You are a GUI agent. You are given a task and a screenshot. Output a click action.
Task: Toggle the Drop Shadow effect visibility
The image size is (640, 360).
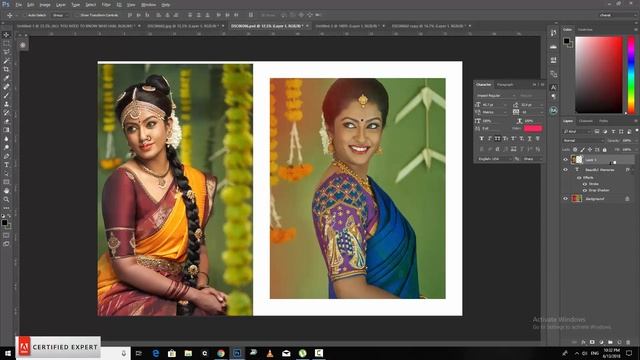click(585, 190)
